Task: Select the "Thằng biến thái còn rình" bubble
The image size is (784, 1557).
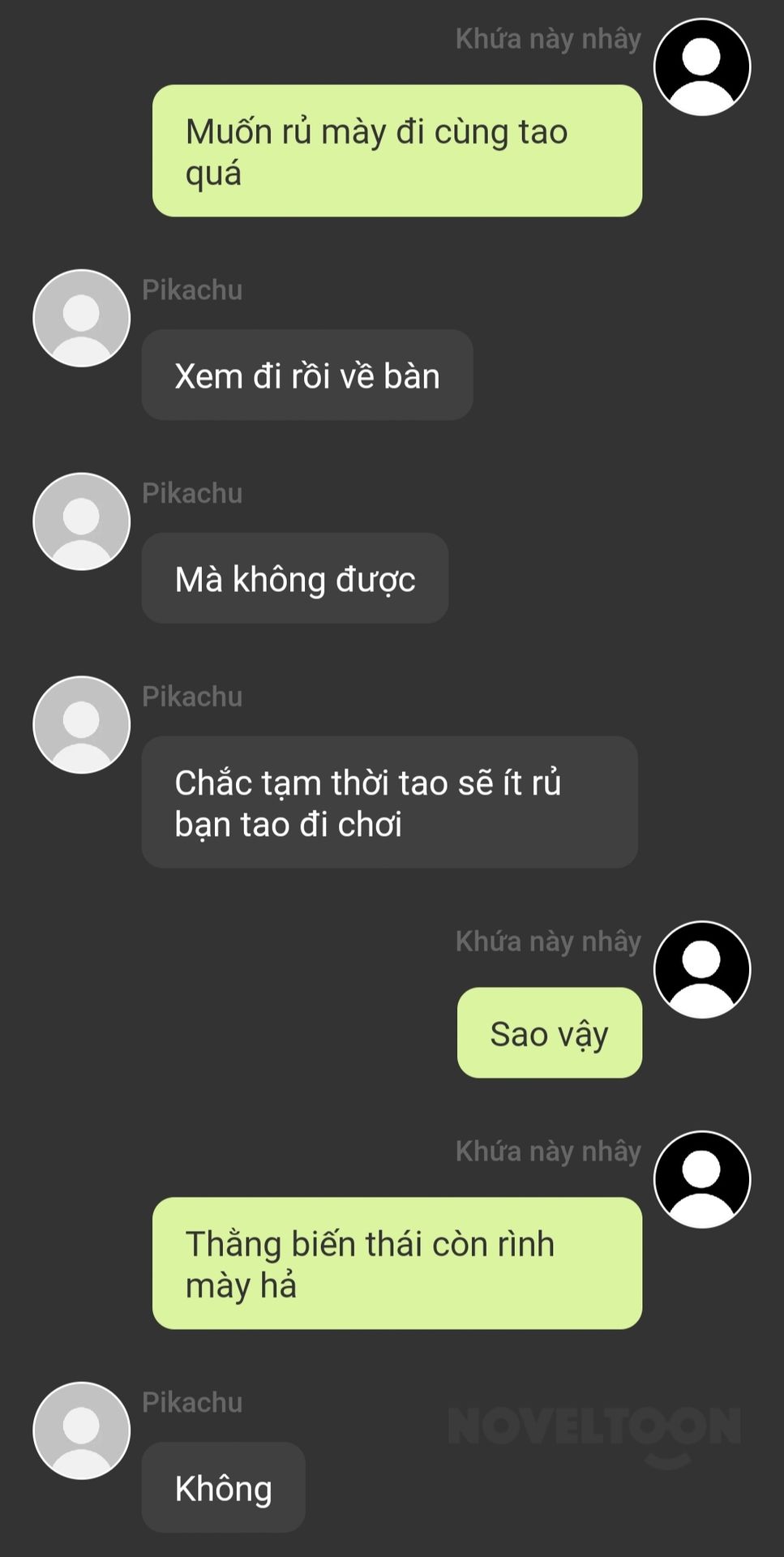Action: point(397,1263)
